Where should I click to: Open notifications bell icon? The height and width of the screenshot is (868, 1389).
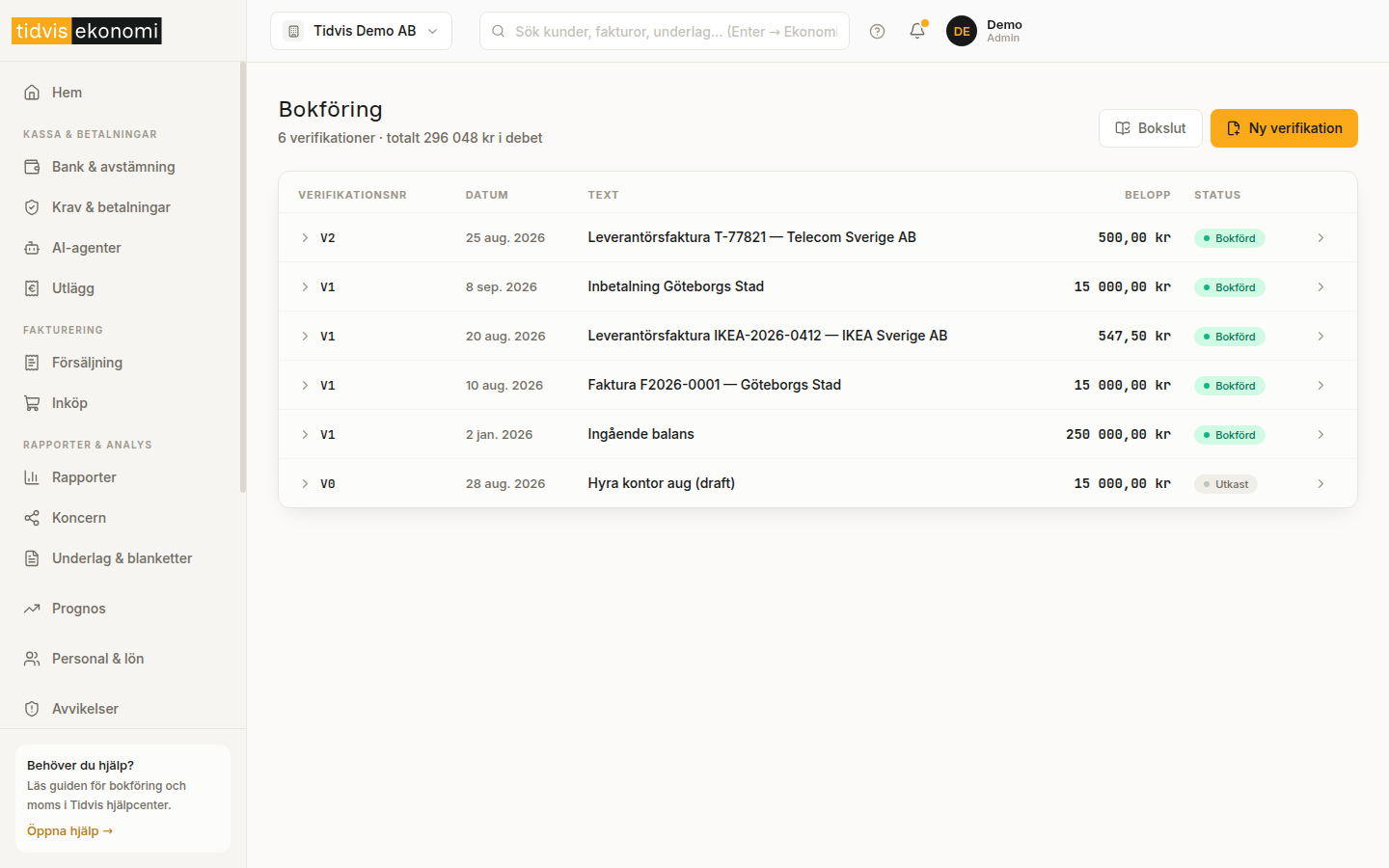[917, 31]
